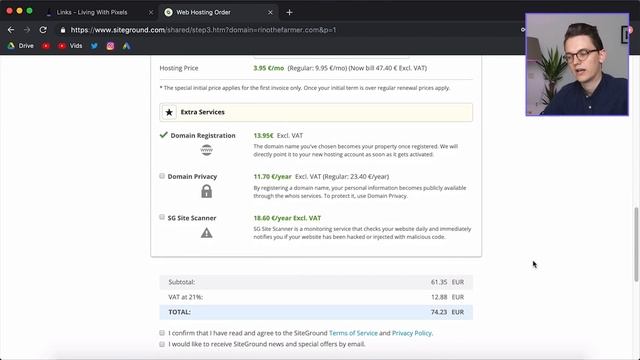Open the Privacy Policy link

pyautogui.click(x=411, y=333)
